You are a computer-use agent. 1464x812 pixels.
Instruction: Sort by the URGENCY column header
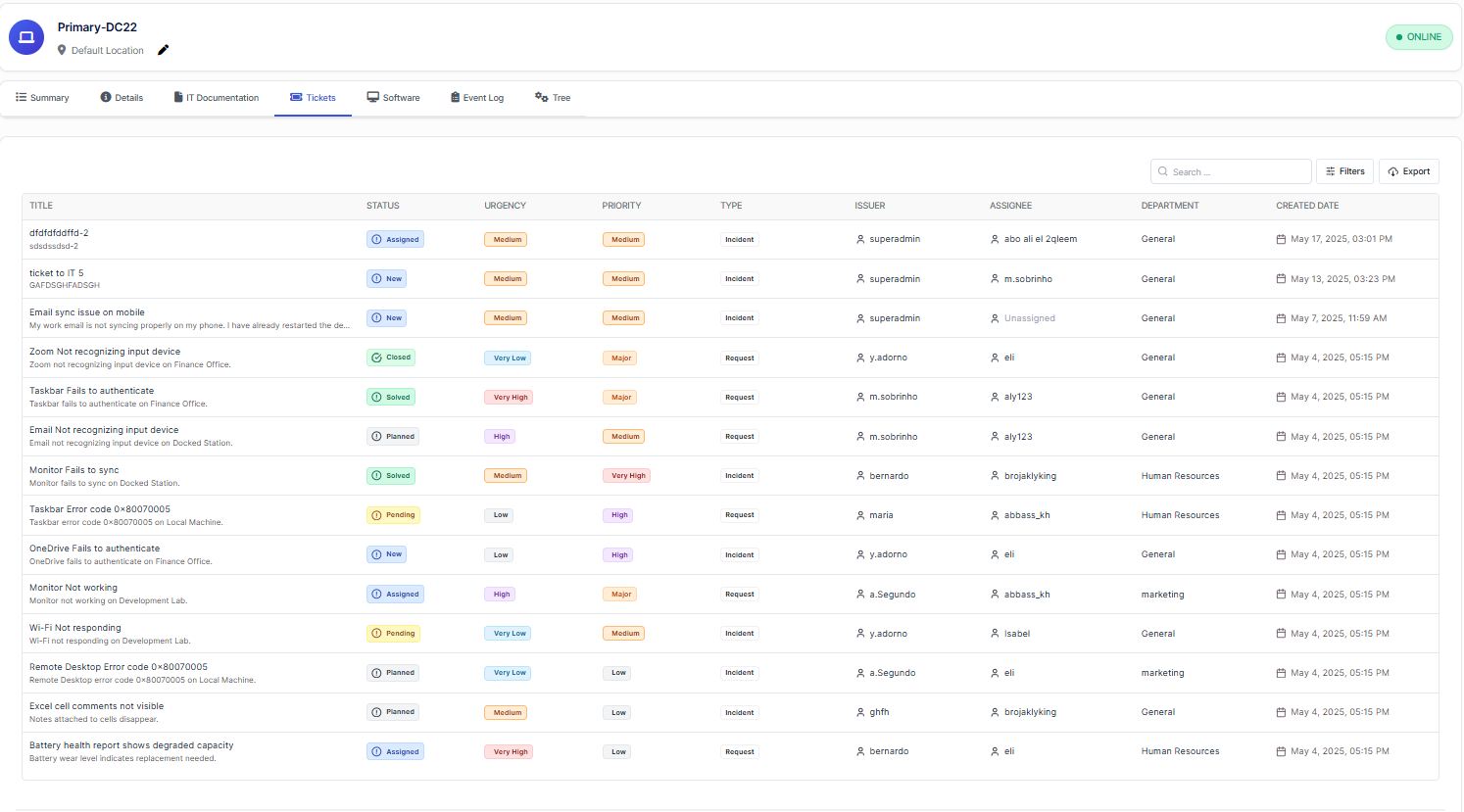coord(505,206)
